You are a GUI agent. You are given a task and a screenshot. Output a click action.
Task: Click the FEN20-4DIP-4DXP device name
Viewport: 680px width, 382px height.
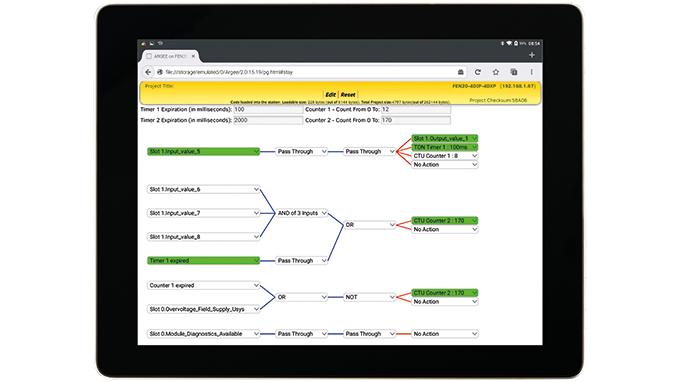[x=474, y=86]
